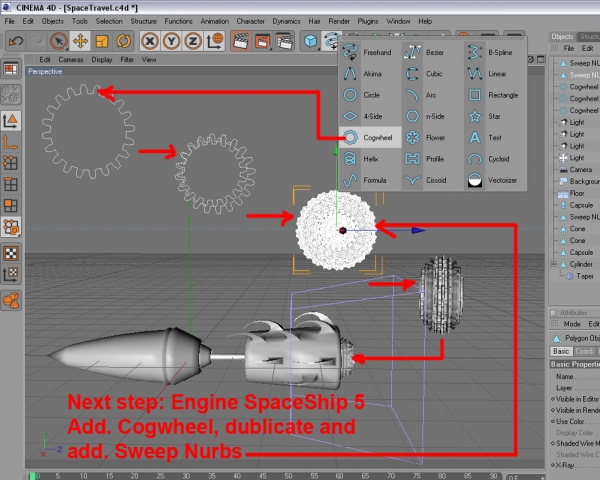The image size is (600, 480).
Task: Select the Floor object
Action: point(577,193)
